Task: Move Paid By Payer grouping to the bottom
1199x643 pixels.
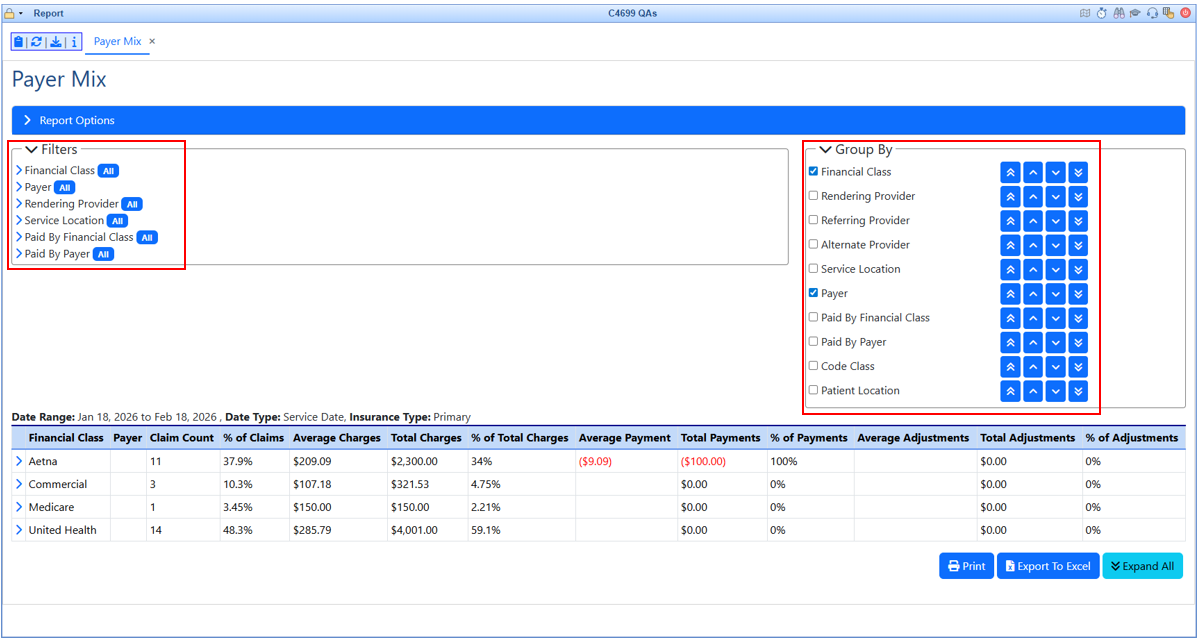Action: point(1078,343)
